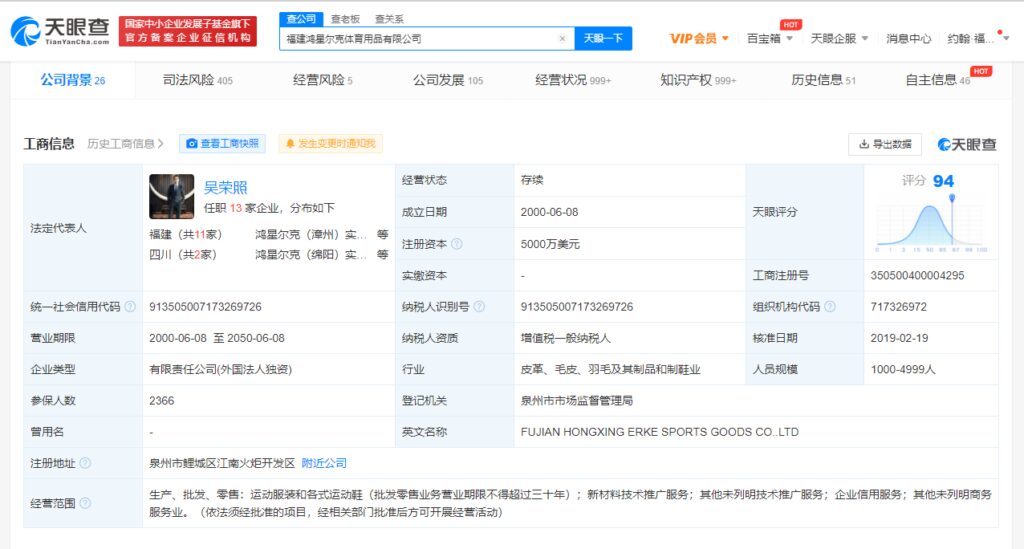Image resolution: width=1024 pixels, height=549 pixels.
Task: Click credit code 913505007173269726 under 统一社会信用代码
Action: point(205,307)
